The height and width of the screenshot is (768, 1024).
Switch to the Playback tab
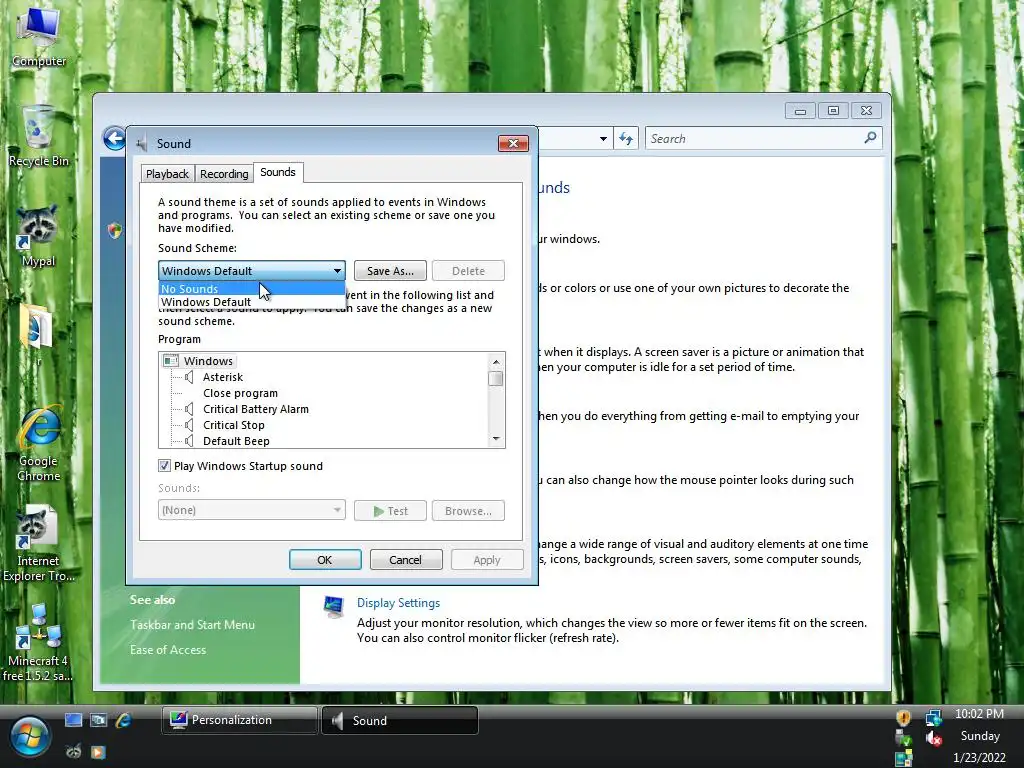coord(167,174)
